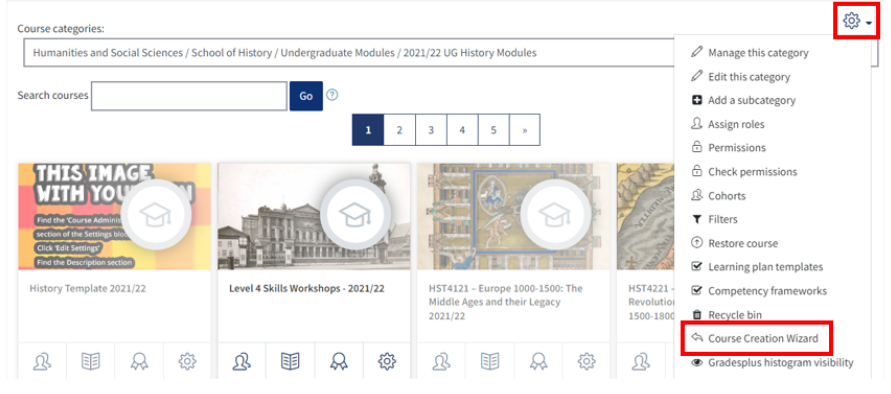Open History Template 2021/22 title link
The height and width of the screenshot is (394, 891).
tap(88, 288)
